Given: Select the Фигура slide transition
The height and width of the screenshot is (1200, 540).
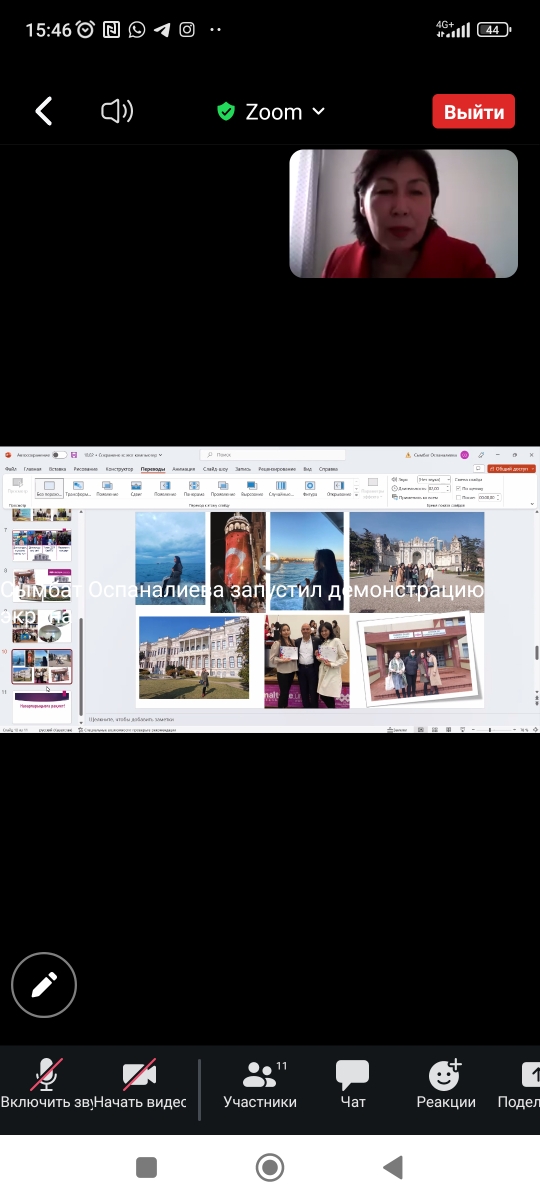Looking at the screenshot, I should 310,488.
